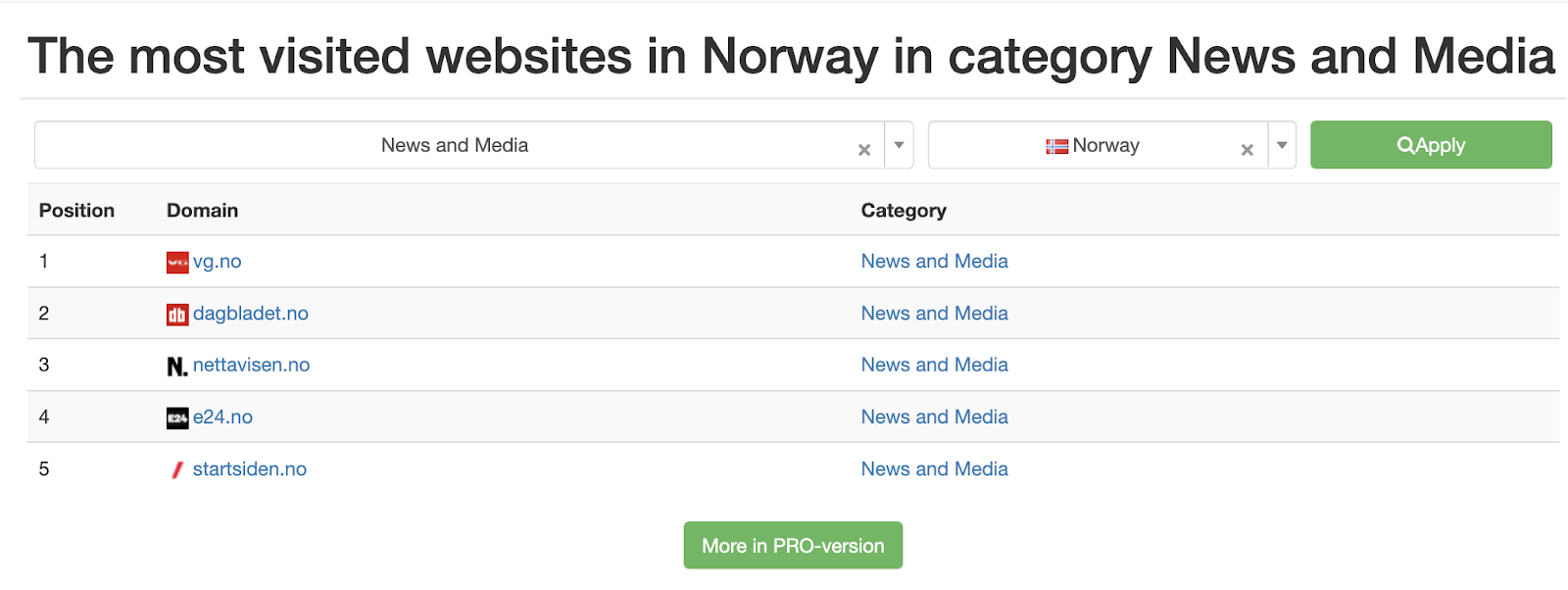
Task: Click News and Media category in vg.no row
Action: pyautogui.click(x=934, y=262)
